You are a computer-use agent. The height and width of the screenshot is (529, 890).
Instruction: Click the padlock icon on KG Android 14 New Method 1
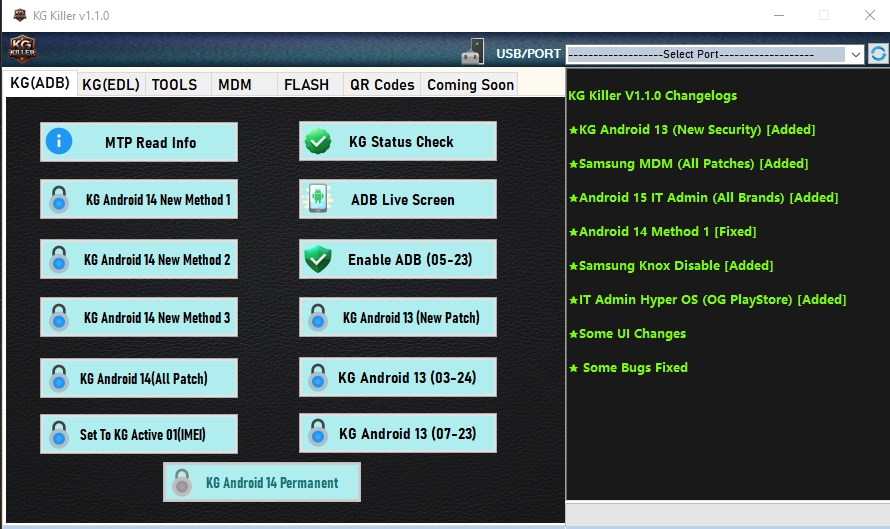[59, 200]
